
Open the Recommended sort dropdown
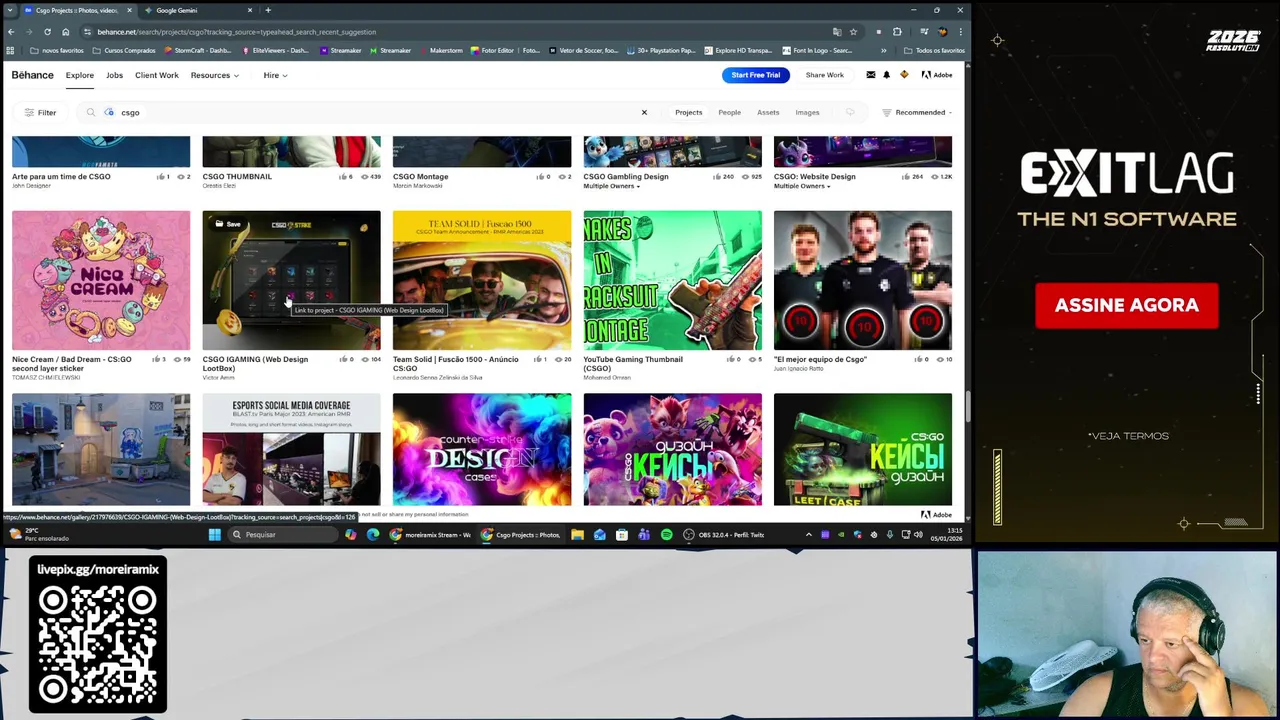coord(917,113)
